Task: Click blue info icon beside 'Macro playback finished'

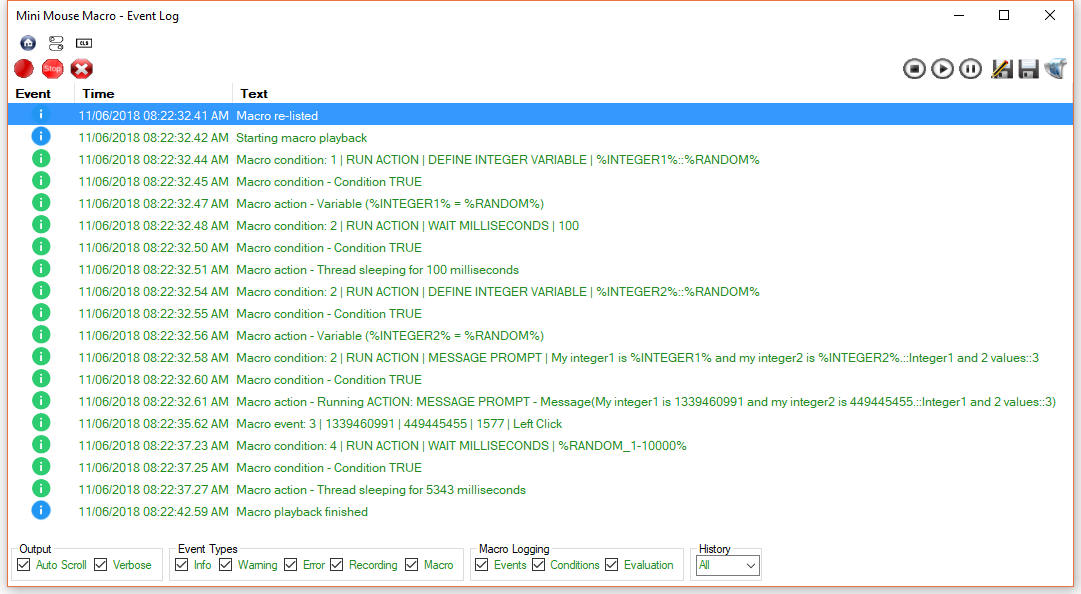Action: tap(41, 511)
